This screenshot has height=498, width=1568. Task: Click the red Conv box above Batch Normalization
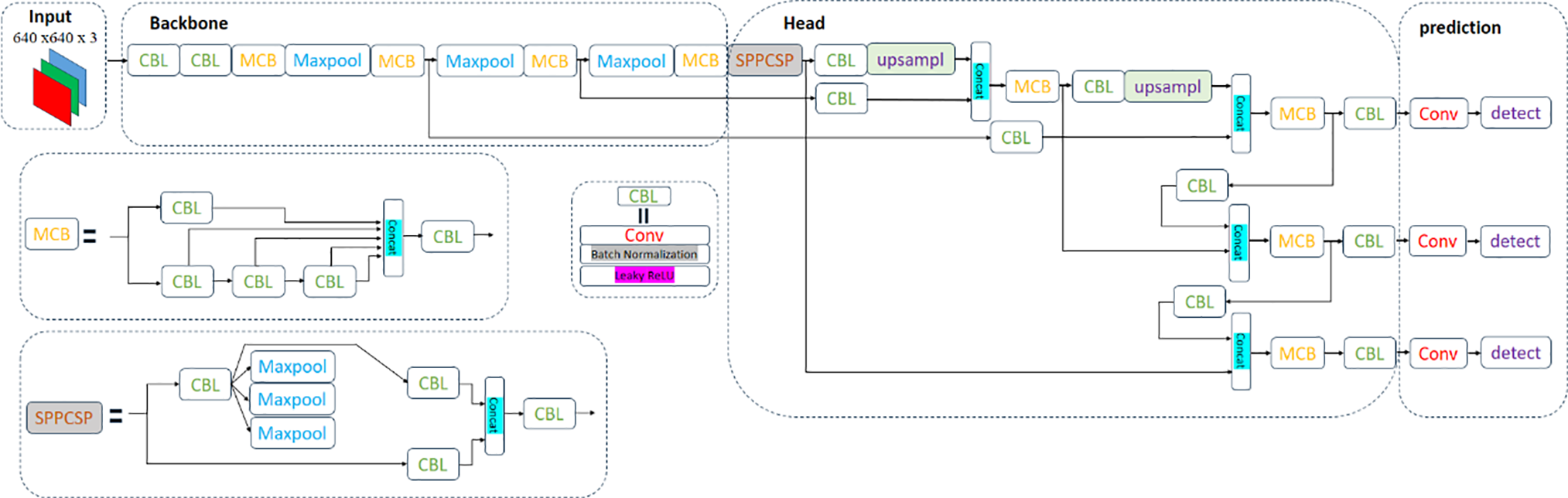coord(644,235)
